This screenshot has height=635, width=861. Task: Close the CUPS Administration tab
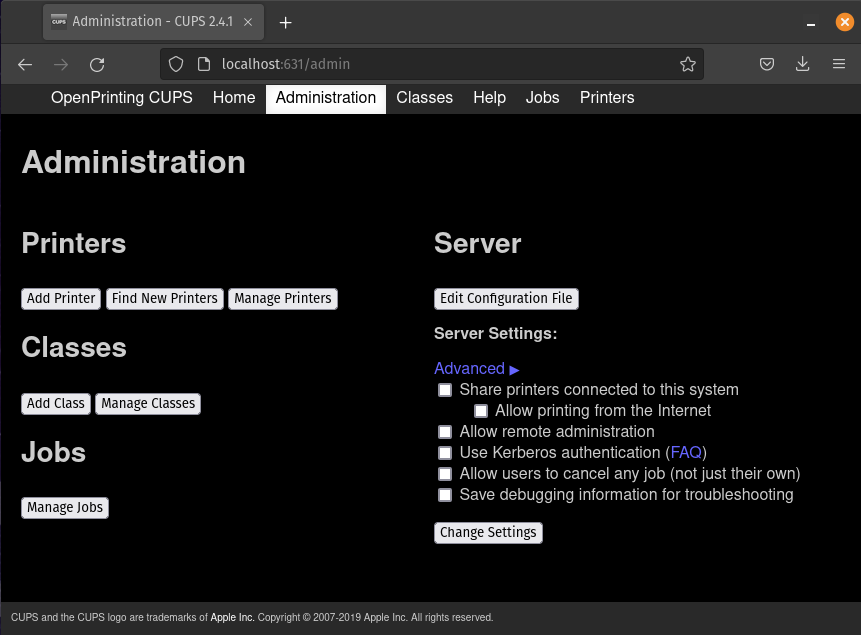tap(247, 22)
